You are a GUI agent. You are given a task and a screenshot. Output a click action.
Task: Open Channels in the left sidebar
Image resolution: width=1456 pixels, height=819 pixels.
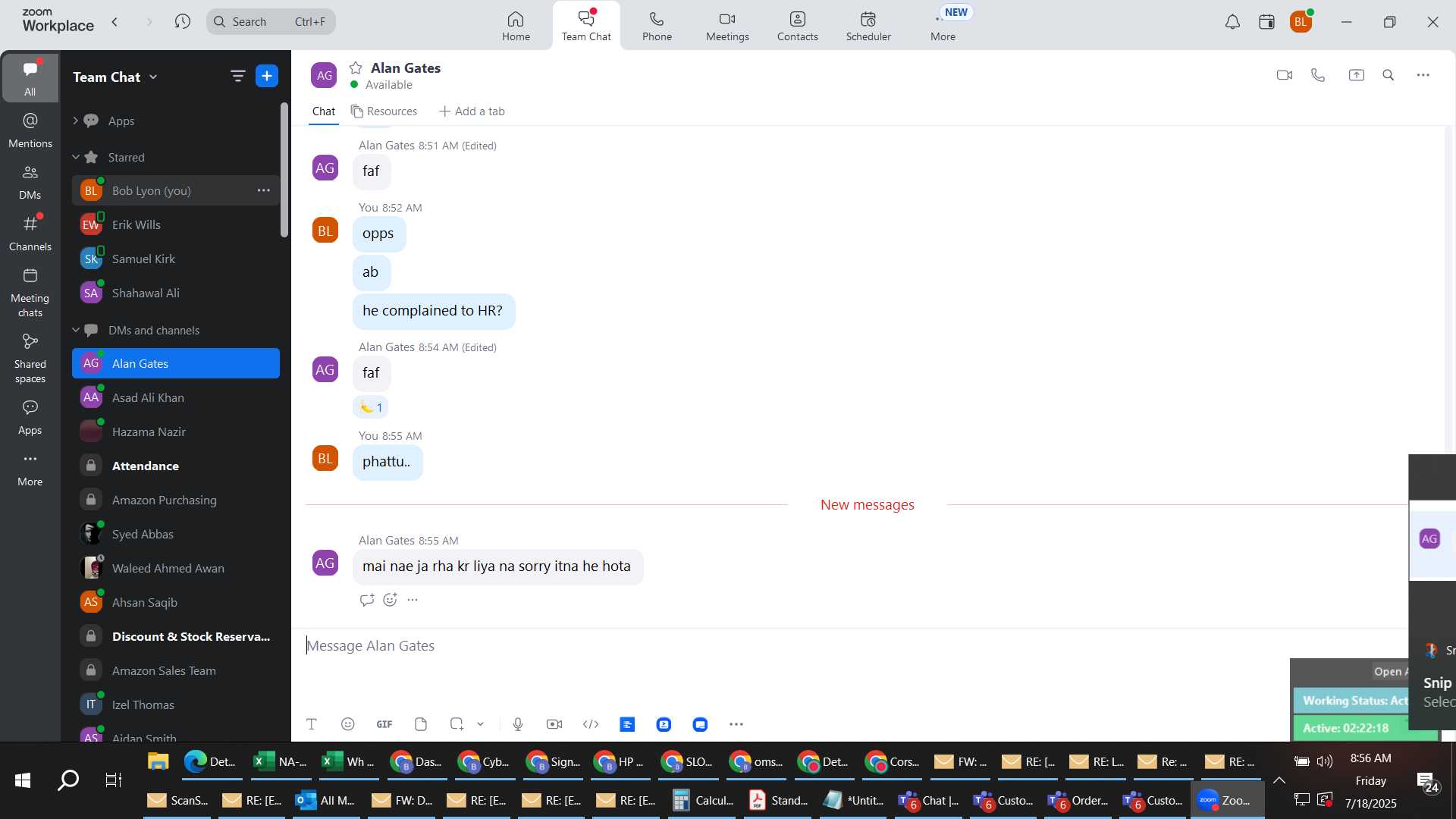point(30,234)
